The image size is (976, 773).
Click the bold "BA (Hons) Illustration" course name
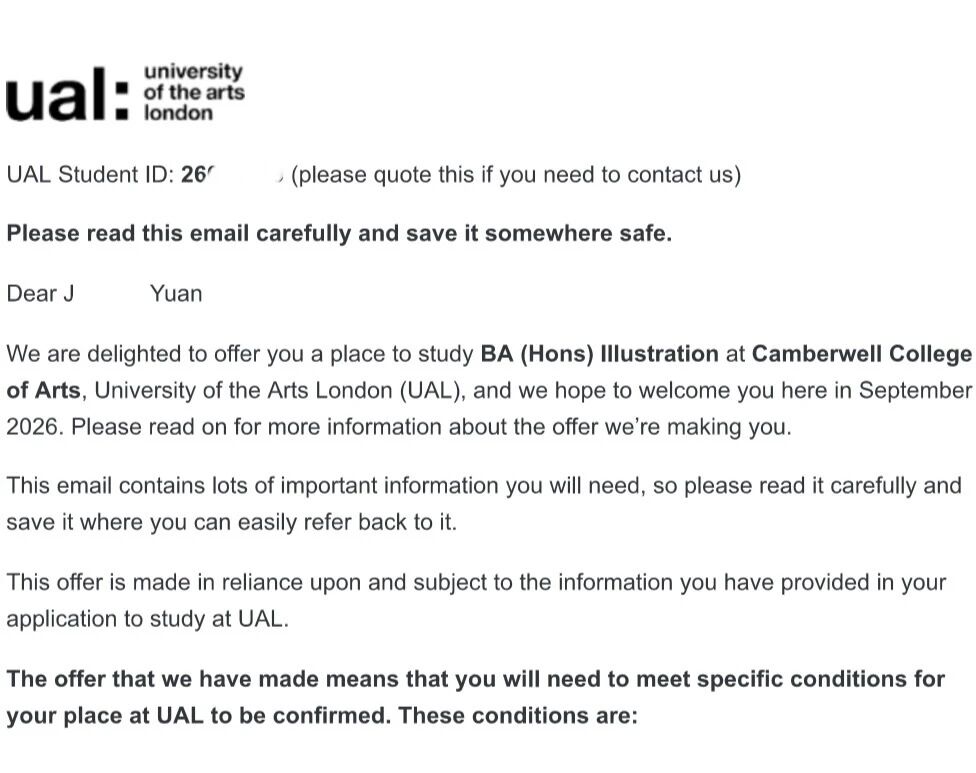(599, 354)
